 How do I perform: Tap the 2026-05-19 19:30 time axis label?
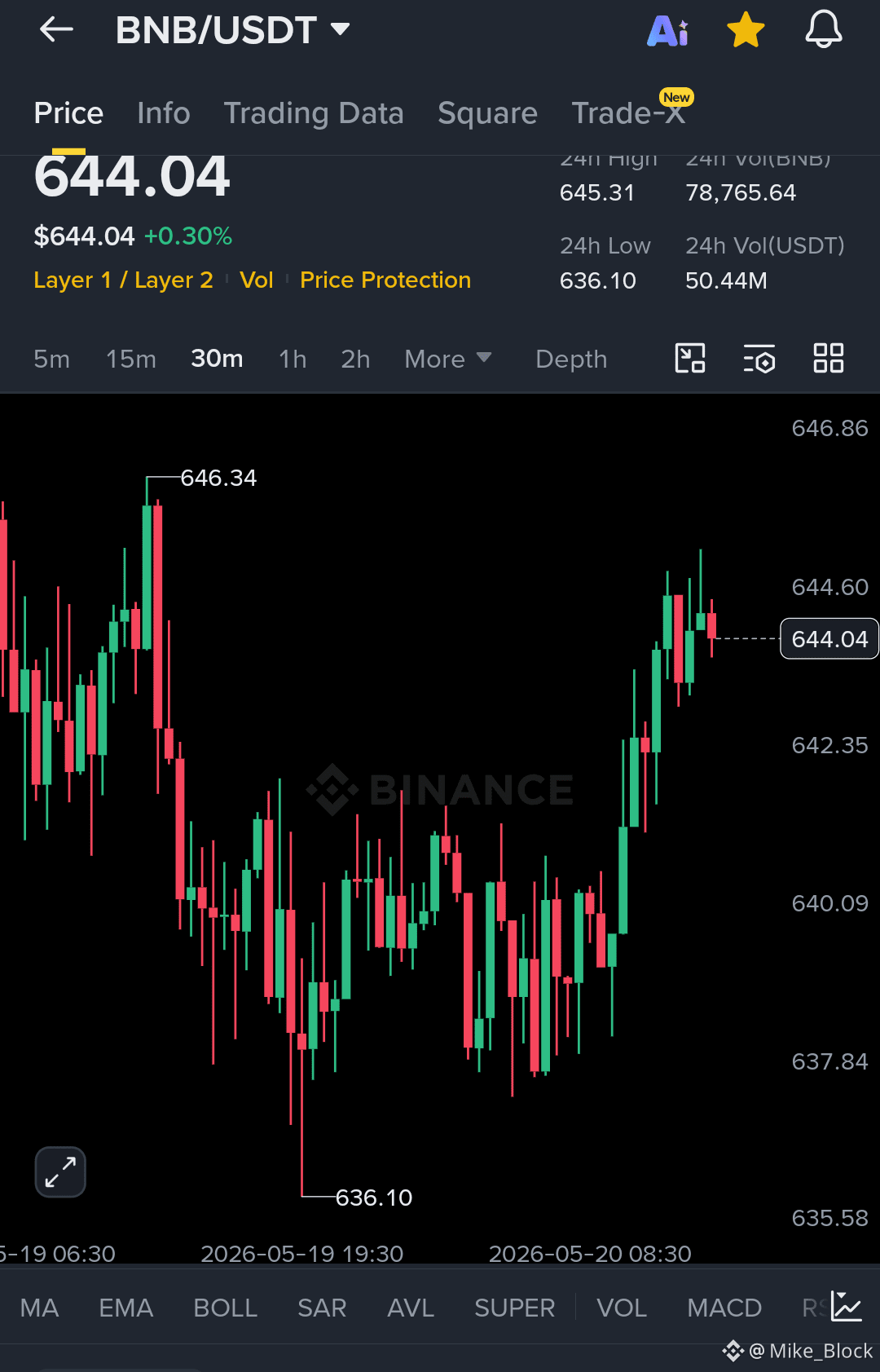click(302, 1254)
